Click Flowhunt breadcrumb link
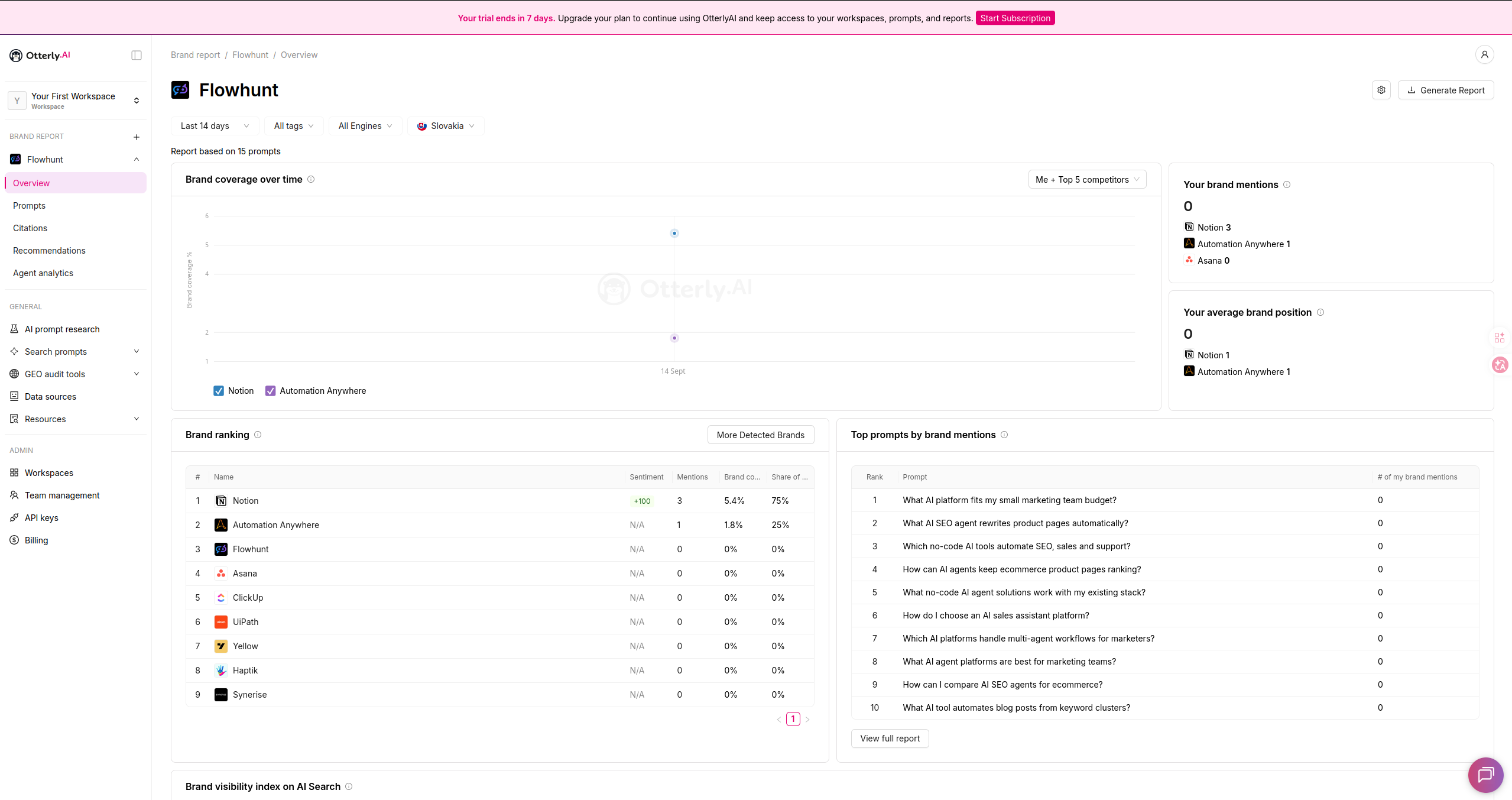The image size is (1512, 800). 250,55
